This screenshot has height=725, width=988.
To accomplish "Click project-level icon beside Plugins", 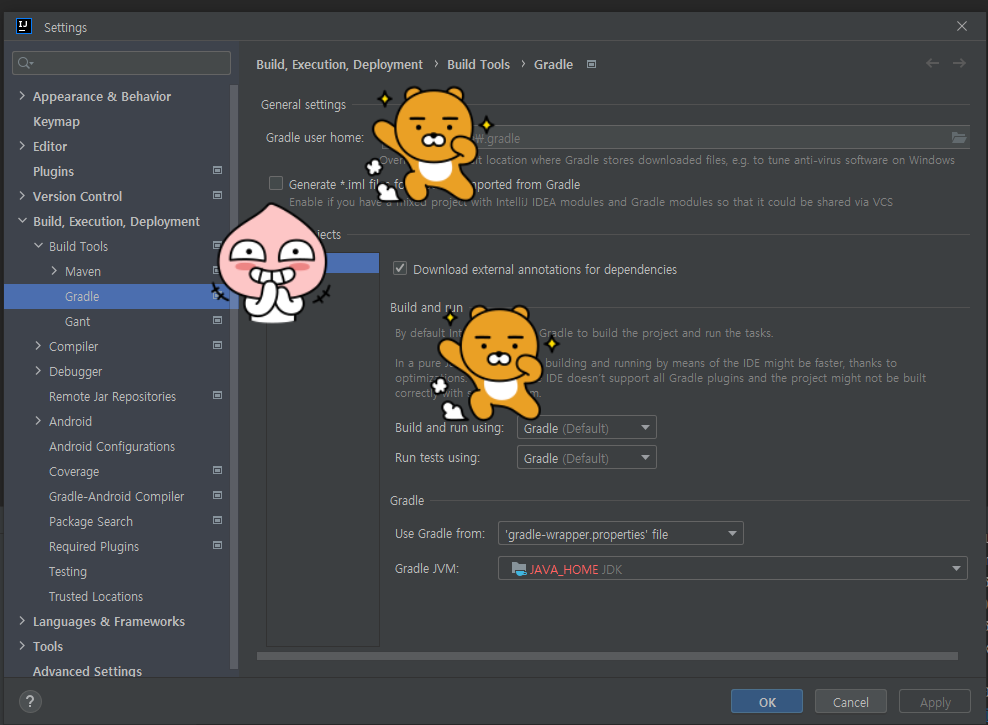I will pos(217,170).
